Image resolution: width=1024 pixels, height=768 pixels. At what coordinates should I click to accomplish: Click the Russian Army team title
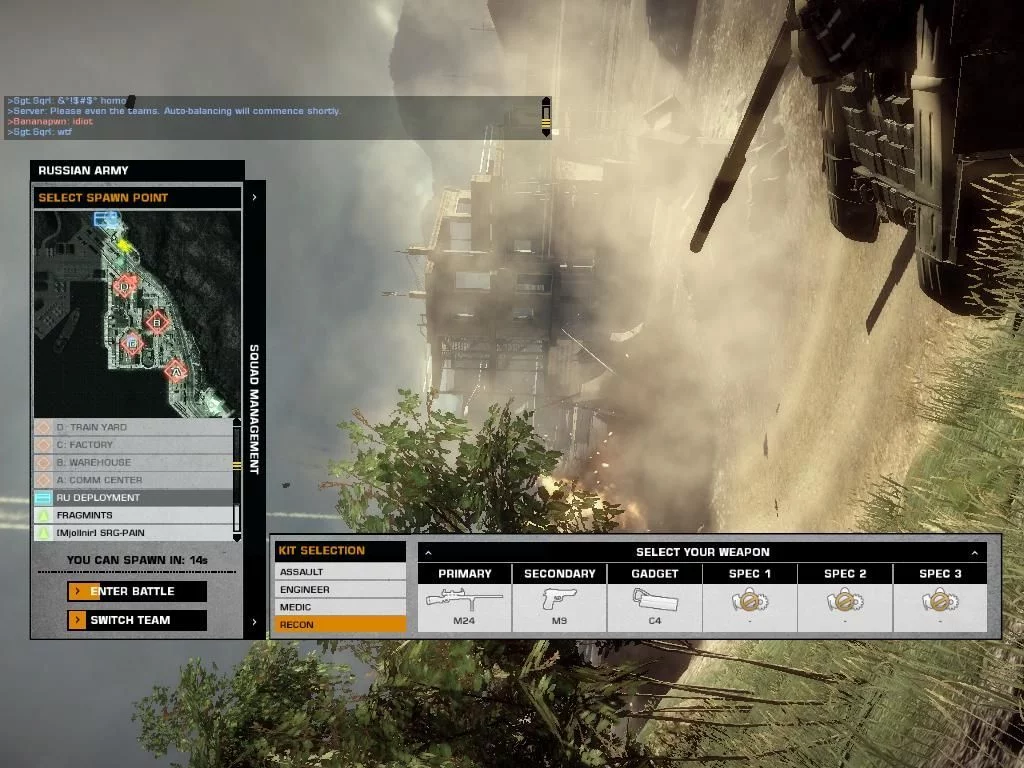pos(83,170)
